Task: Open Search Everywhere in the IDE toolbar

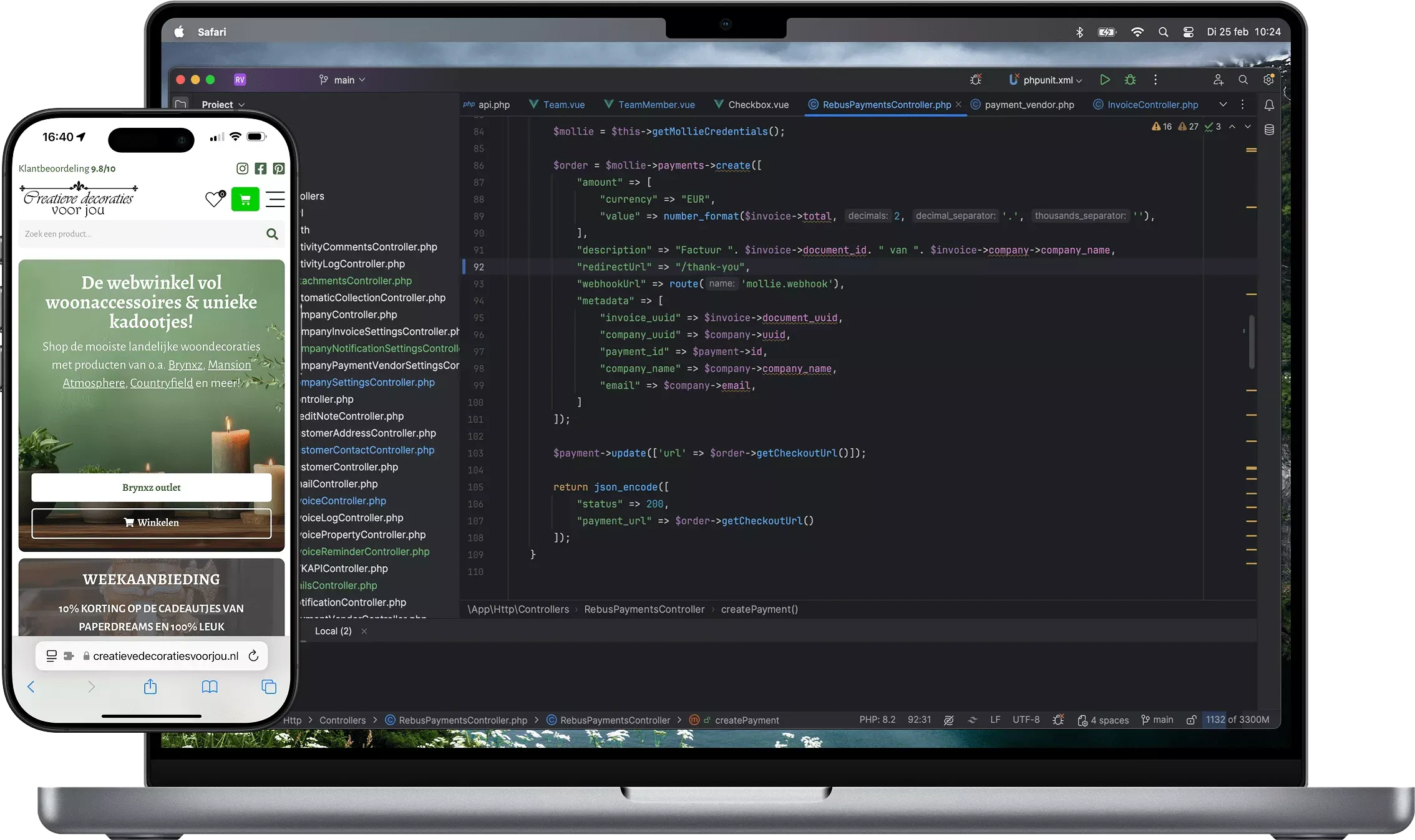Action: (1243, 80)
